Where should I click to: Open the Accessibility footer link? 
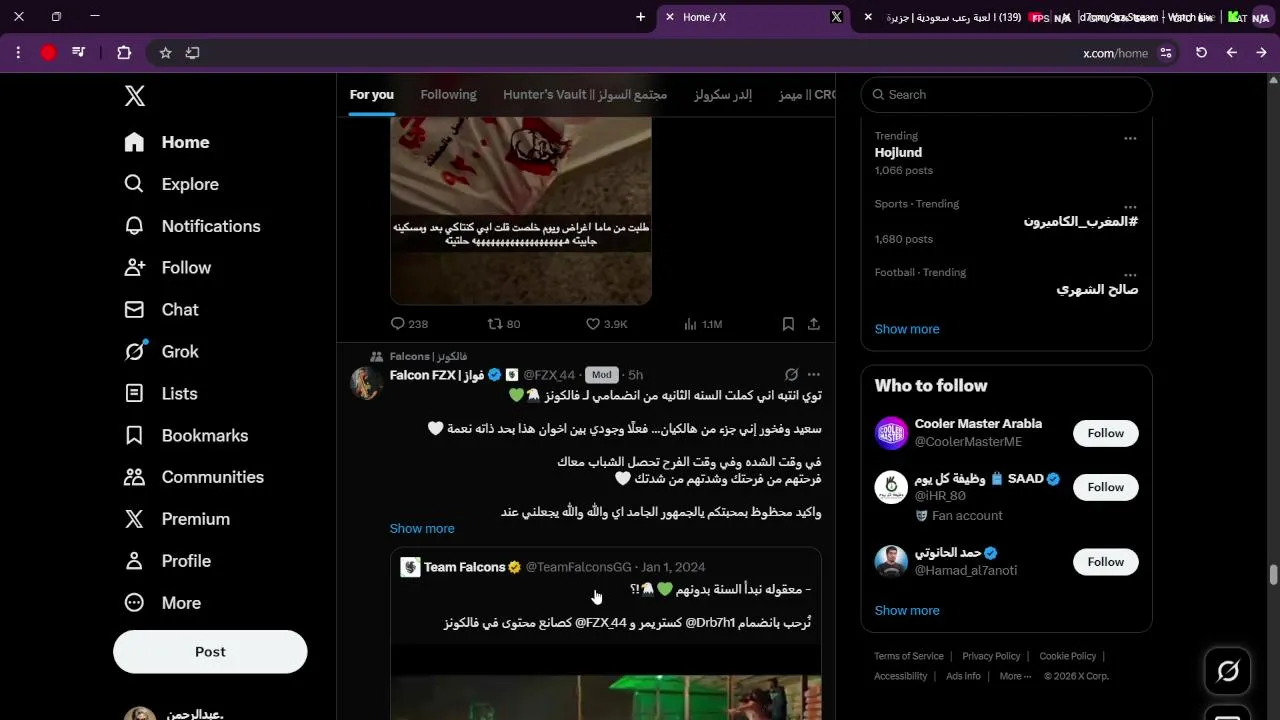click(x=901, y=676)
